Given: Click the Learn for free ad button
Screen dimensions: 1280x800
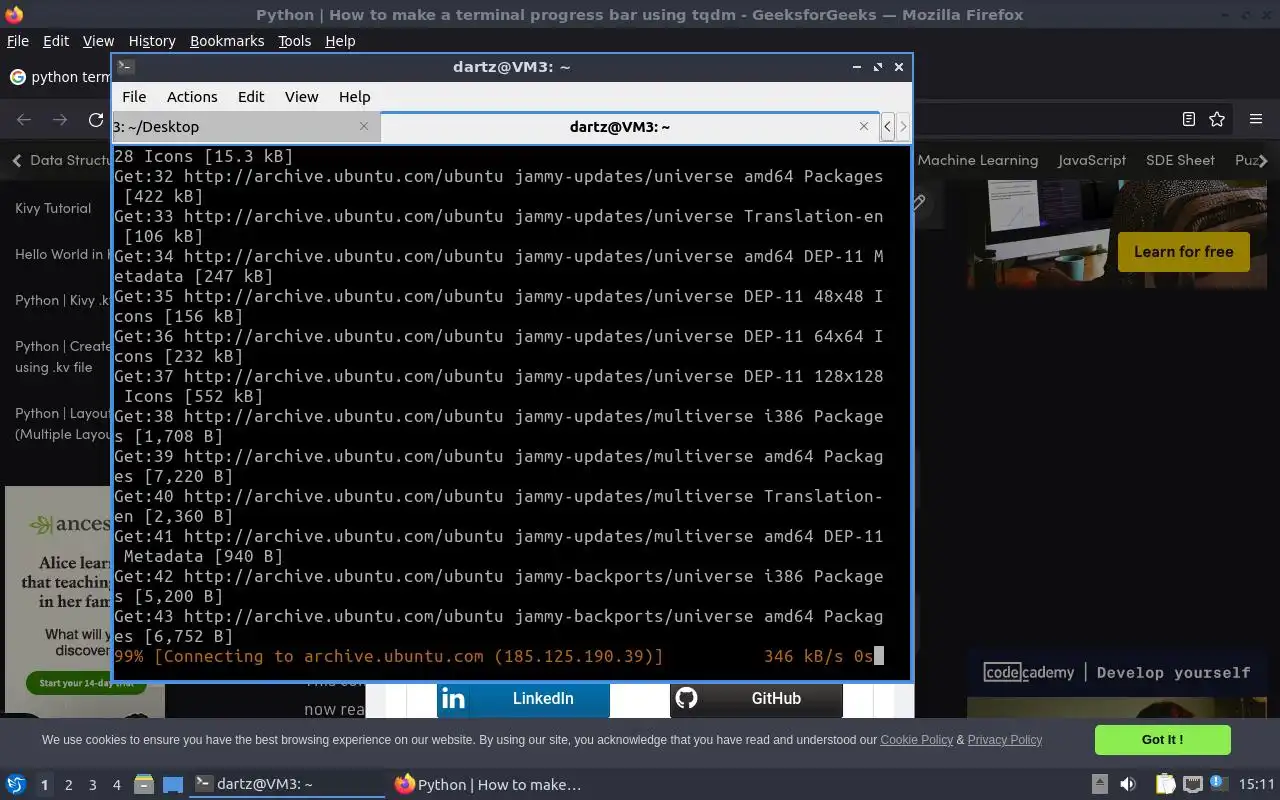Looking at the screenshot, I should [1183, 252].
